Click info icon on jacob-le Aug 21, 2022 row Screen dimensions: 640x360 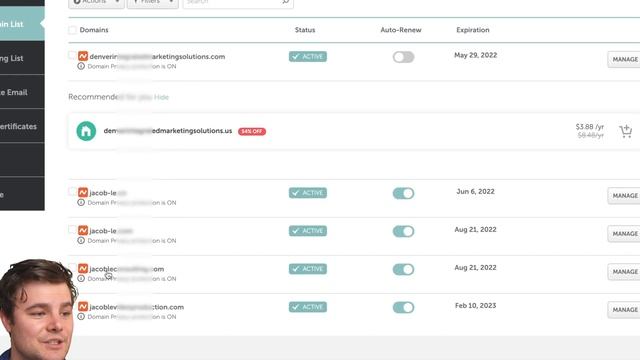(81, 240)
